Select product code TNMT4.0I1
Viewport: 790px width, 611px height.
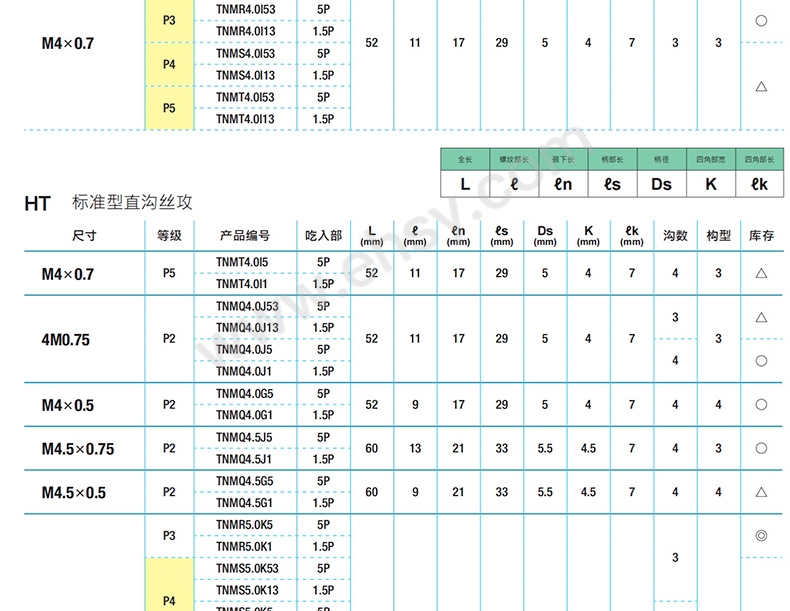pyautogui.click(x=242, y=284)
